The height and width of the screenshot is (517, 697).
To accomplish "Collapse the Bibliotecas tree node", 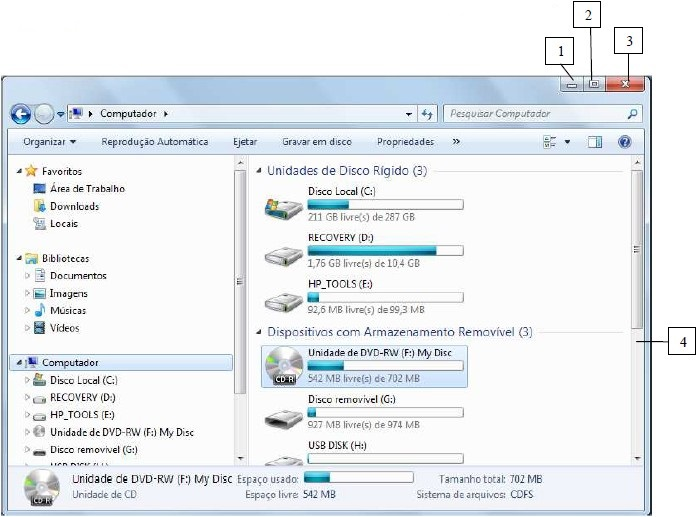I will tap(19, 258).
